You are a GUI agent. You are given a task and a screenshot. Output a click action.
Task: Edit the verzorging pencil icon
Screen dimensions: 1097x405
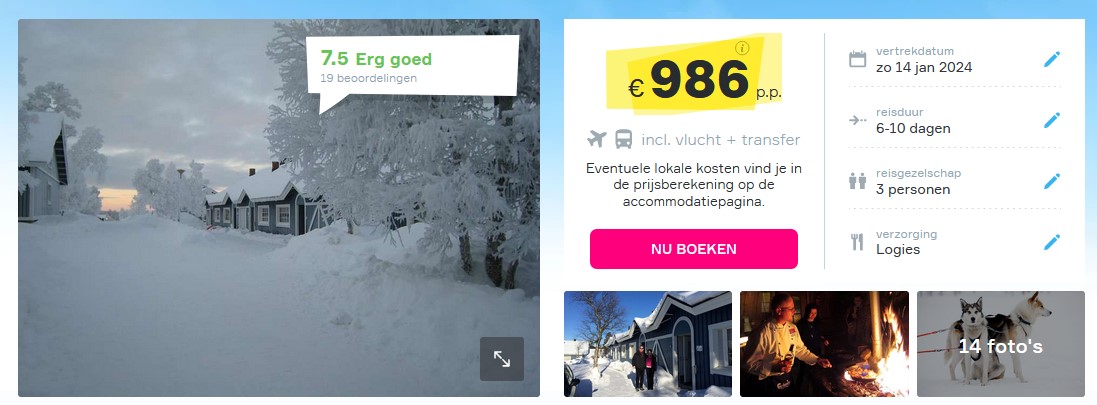click(1052, 242)
